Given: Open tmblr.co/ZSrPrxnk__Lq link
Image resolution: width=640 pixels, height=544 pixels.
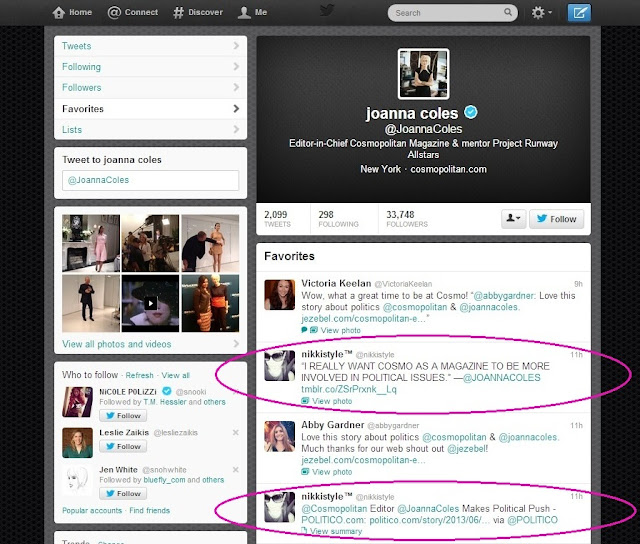Looking at the screenshot, I should click(349, 389).
